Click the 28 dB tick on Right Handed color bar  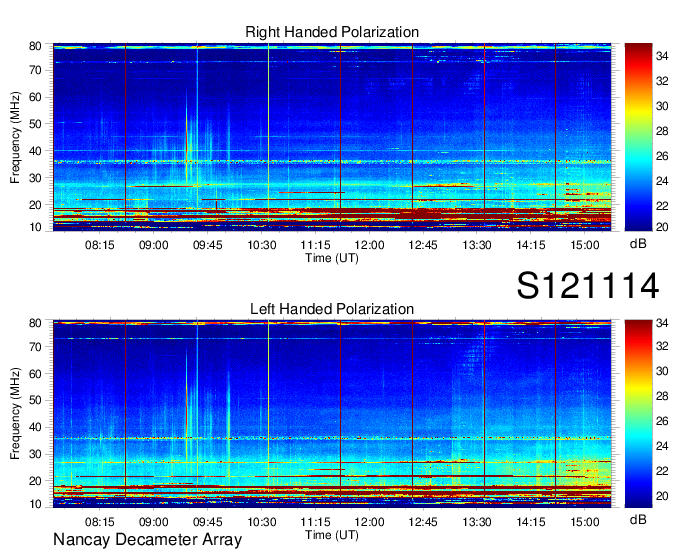coord(662,131)
